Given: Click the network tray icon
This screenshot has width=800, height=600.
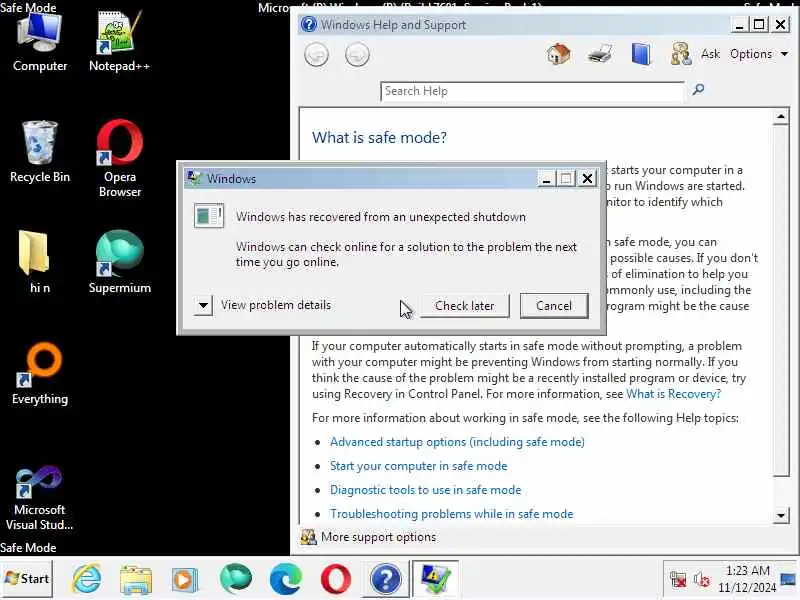Looking at the screenshot, I should pyautogui.click(x=678, y=580).
